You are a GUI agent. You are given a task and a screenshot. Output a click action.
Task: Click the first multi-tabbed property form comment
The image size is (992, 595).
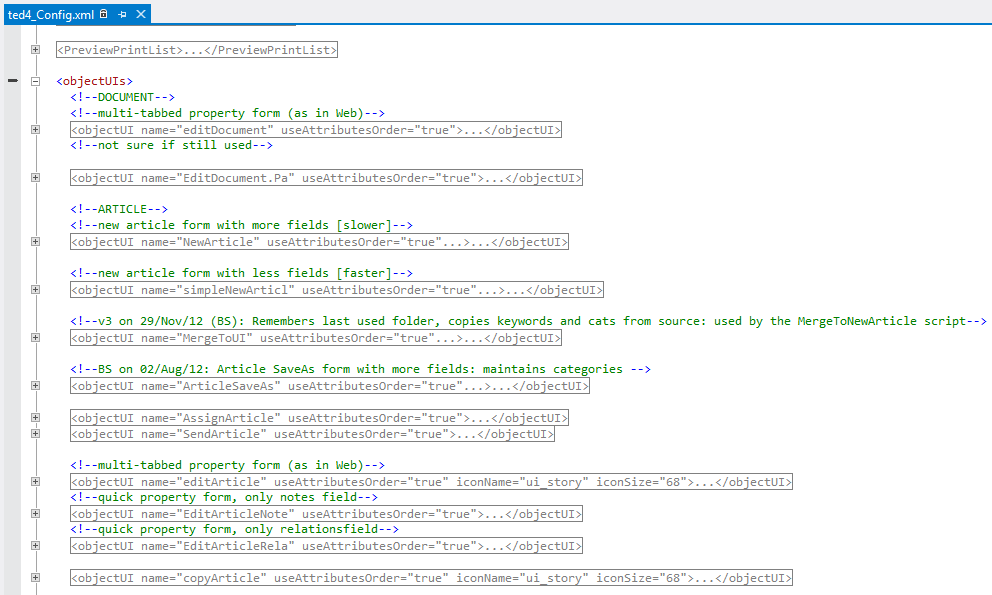(227, 113)
